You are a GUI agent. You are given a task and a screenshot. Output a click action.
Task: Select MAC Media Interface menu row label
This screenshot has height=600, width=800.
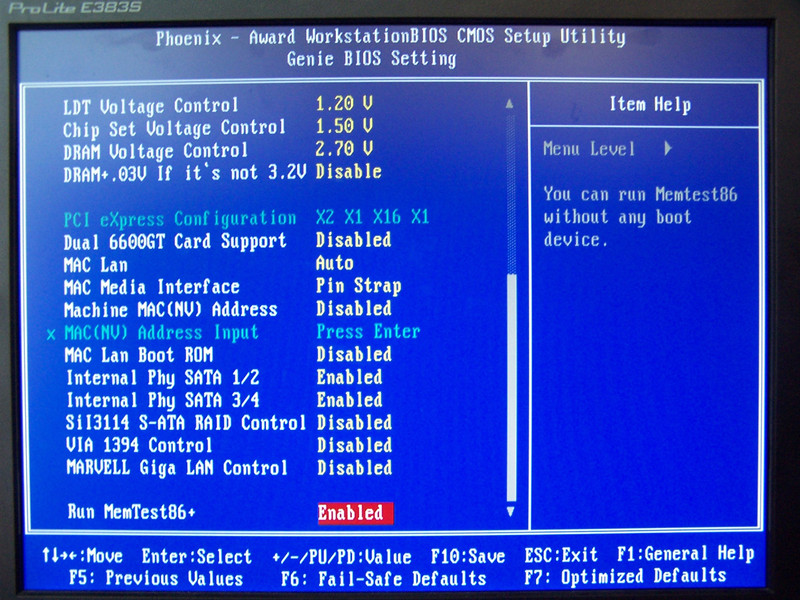(152, 287)
